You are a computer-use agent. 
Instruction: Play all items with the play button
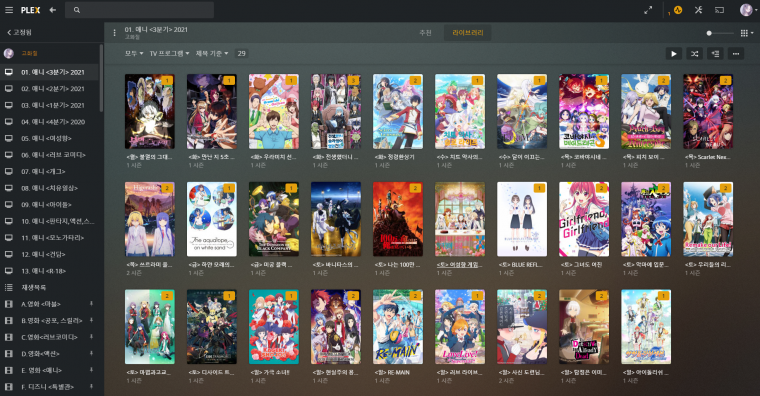(x=673, y=54)
